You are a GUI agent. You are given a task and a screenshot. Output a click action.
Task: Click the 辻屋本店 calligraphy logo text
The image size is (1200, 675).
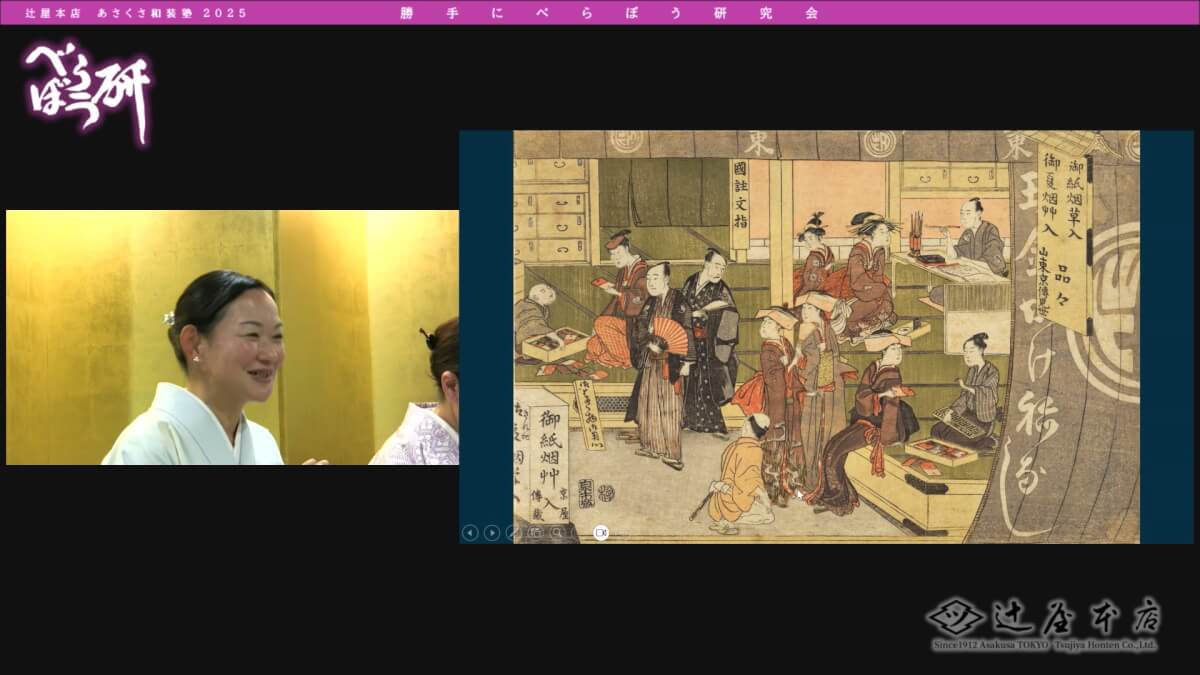[1076, 617]
